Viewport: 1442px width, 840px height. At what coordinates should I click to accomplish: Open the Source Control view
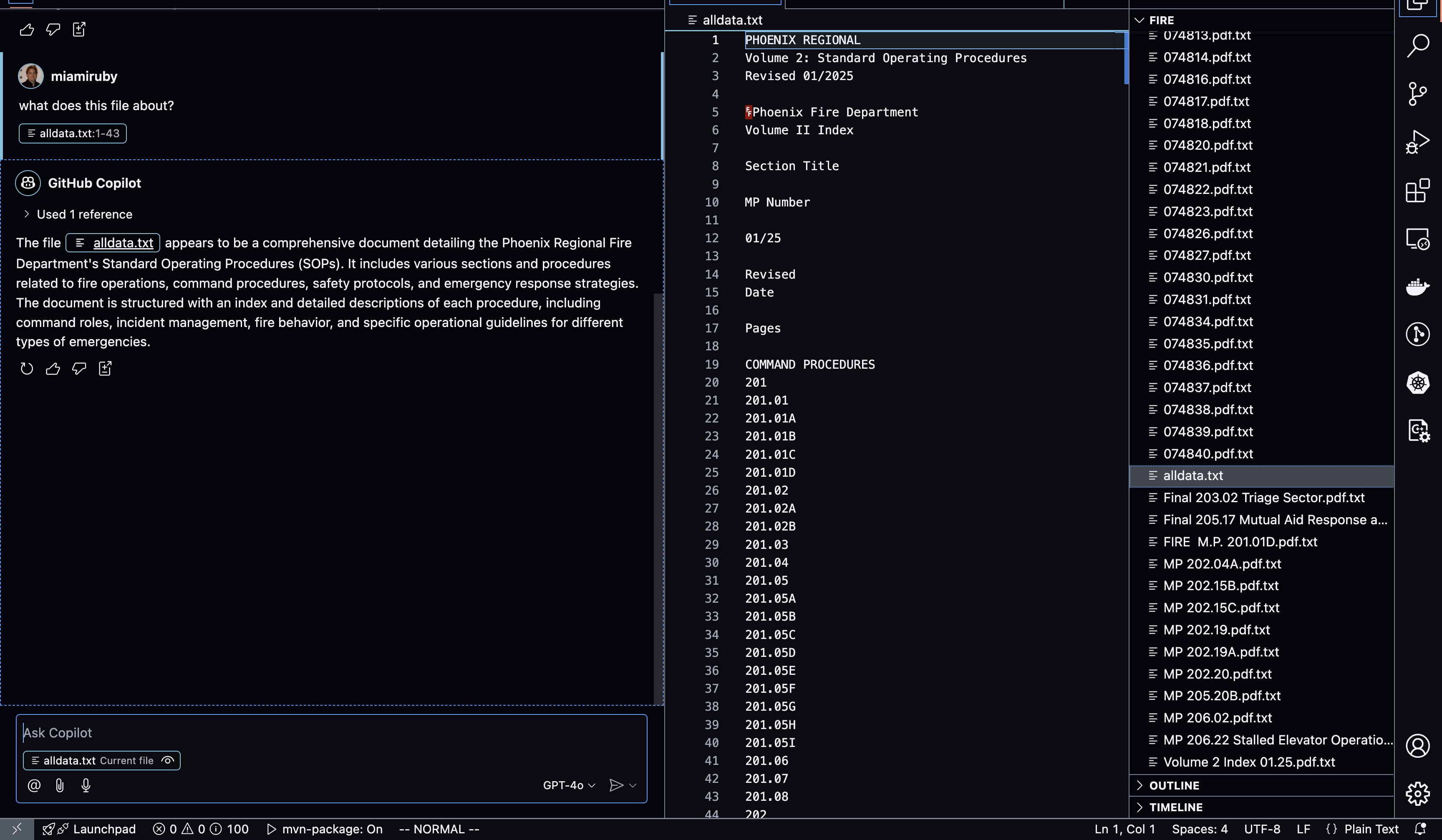coord(1417,94)
